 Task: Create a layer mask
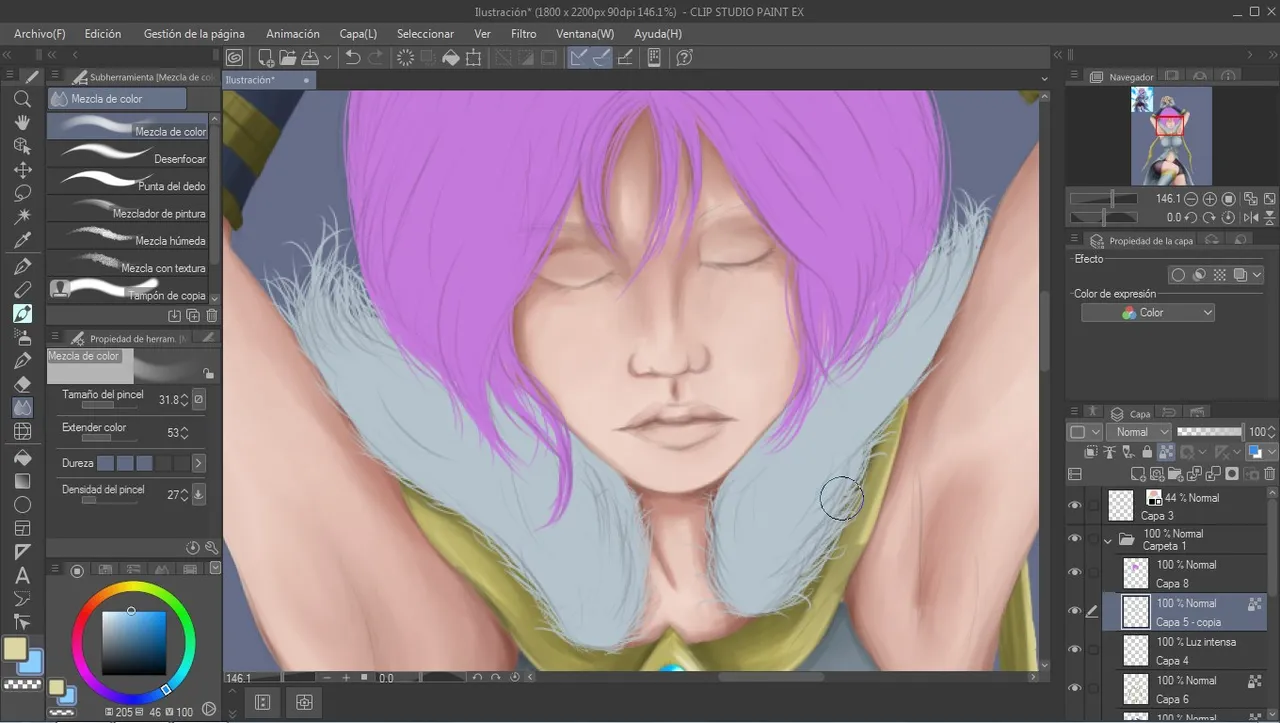tap(1233, 474)
